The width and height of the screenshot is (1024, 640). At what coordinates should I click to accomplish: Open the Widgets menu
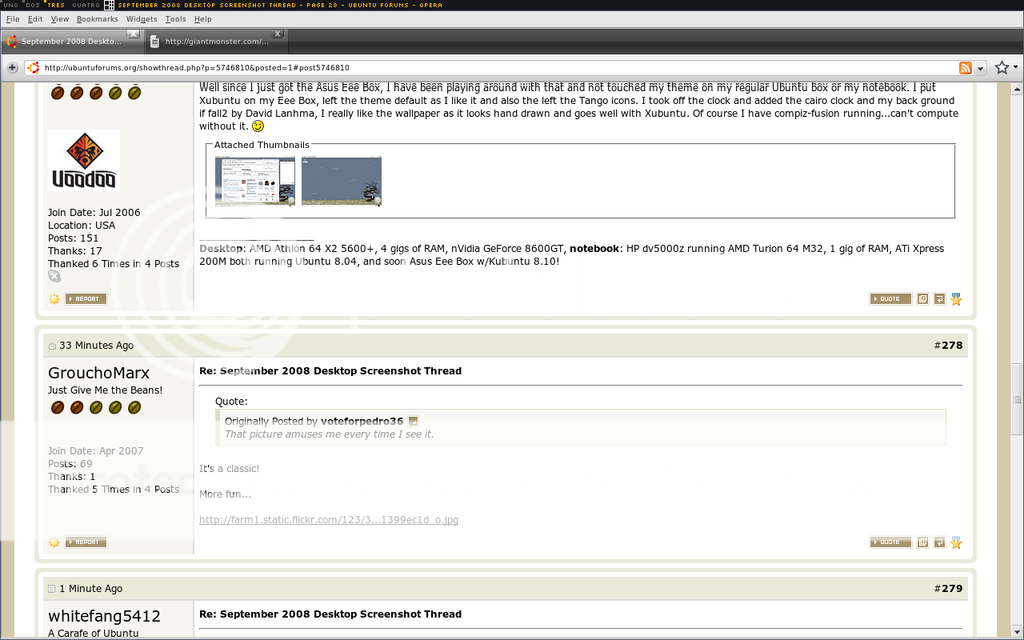(x=141, y=19)
